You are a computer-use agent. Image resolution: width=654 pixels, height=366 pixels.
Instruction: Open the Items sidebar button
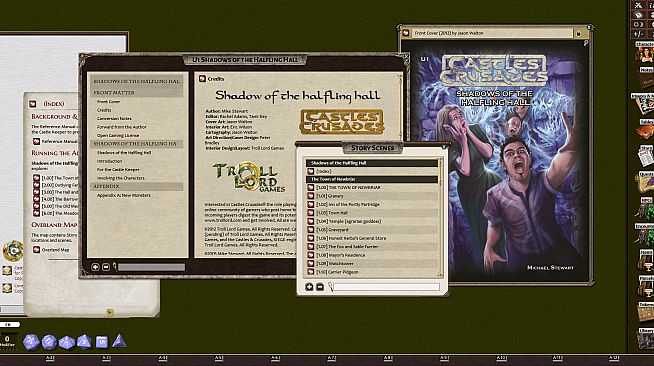[x=645, y=261]
